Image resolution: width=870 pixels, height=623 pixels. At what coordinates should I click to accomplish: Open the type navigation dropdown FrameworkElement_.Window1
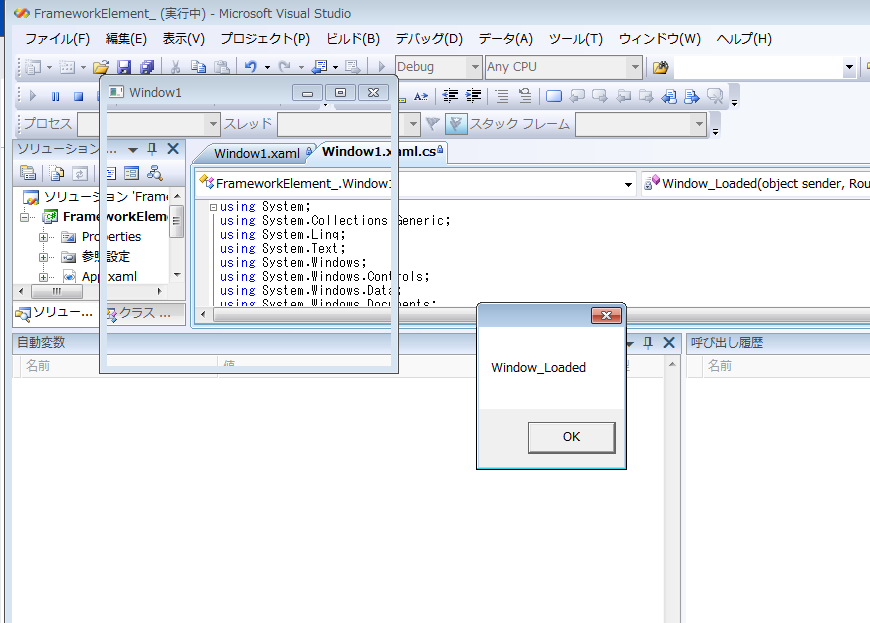(628, 184)
